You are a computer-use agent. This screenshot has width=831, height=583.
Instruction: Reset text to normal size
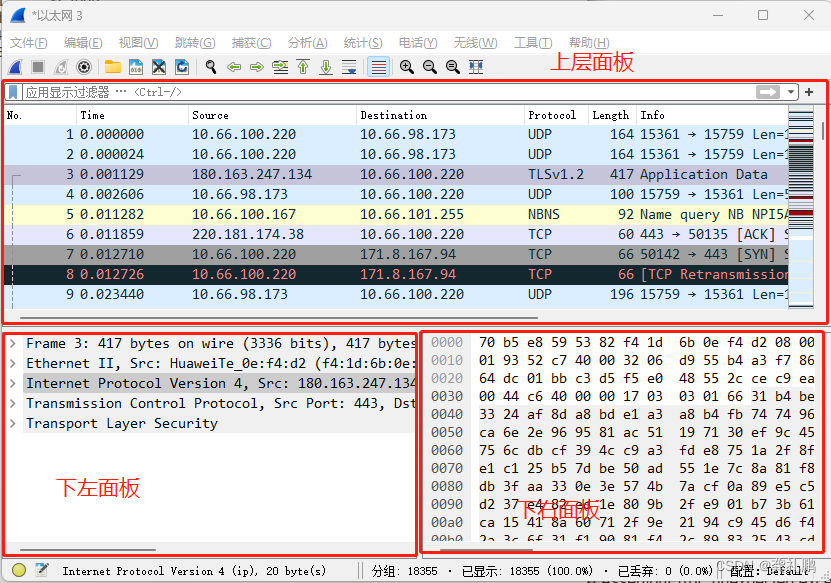pyautogui.click(x=453, y=67)
